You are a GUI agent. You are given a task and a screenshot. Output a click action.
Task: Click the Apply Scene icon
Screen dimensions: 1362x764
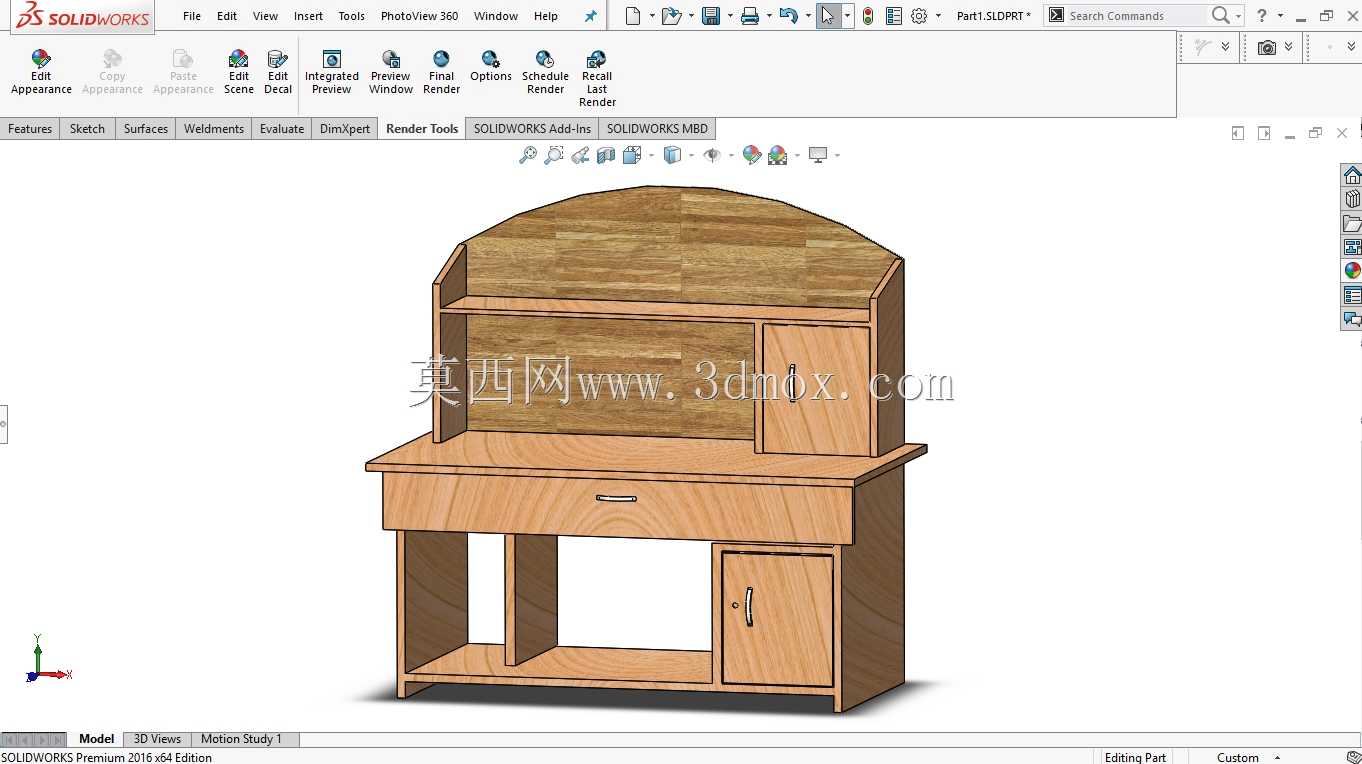coord(778,155)
